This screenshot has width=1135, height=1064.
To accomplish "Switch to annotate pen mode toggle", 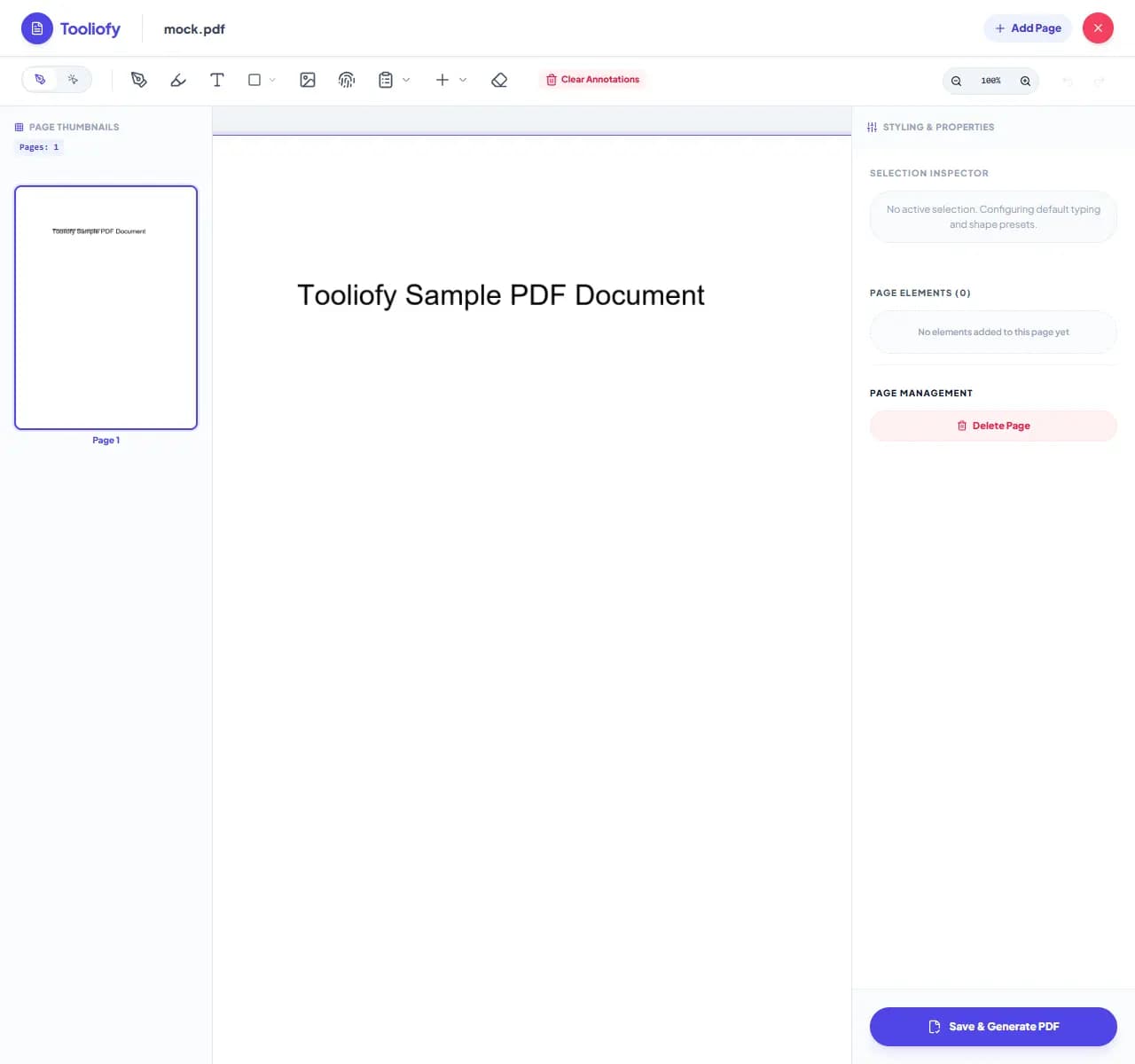I will [40, 80].
